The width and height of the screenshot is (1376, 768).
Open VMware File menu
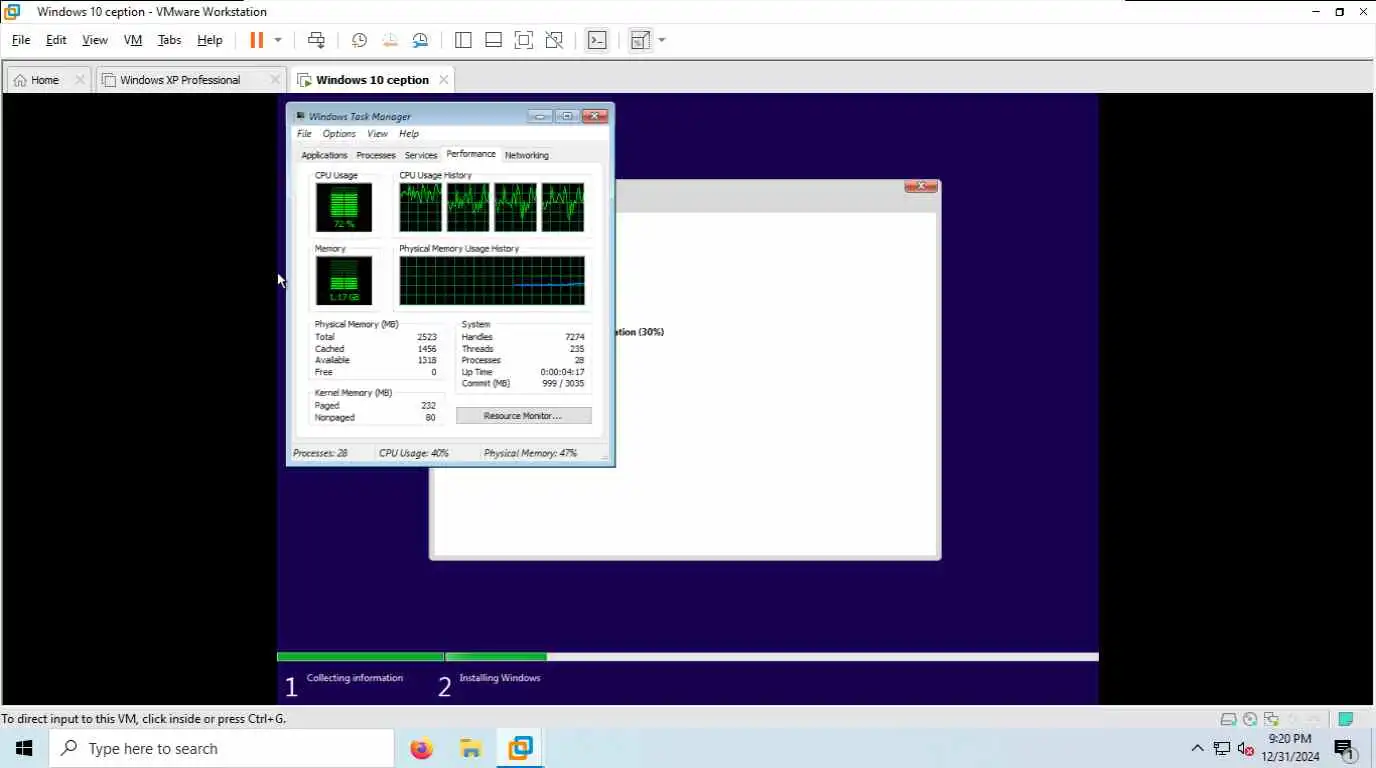point(21,40)
